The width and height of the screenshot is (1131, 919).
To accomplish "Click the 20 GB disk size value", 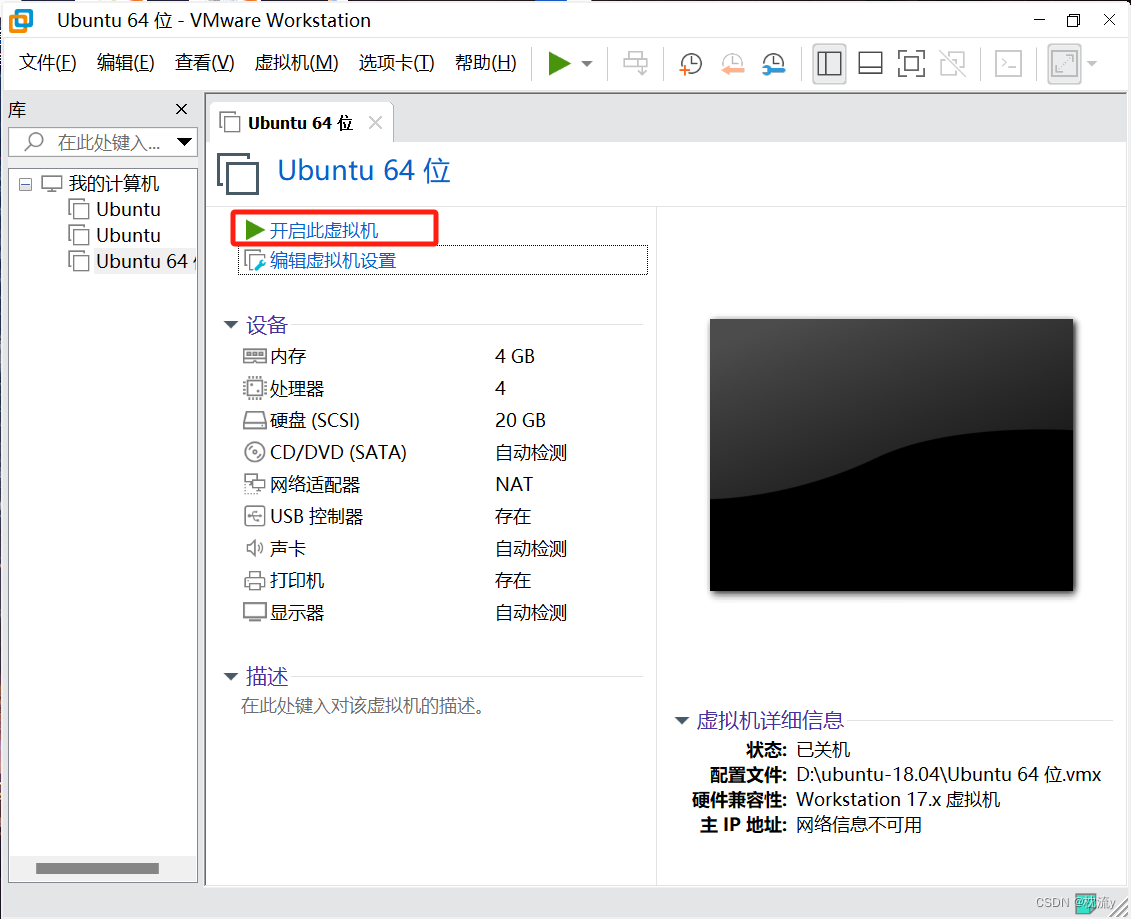I will 520,421.
